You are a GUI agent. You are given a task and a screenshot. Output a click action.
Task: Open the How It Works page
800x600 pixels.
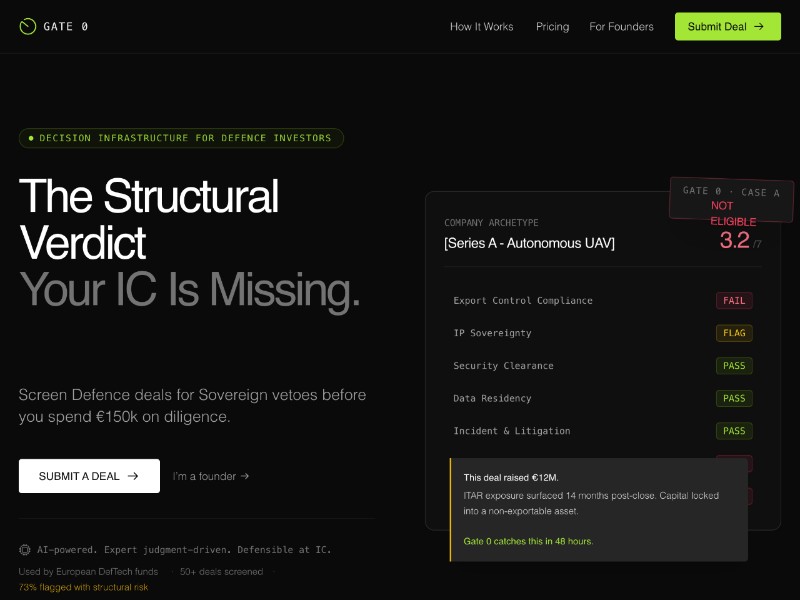point(481,27)
